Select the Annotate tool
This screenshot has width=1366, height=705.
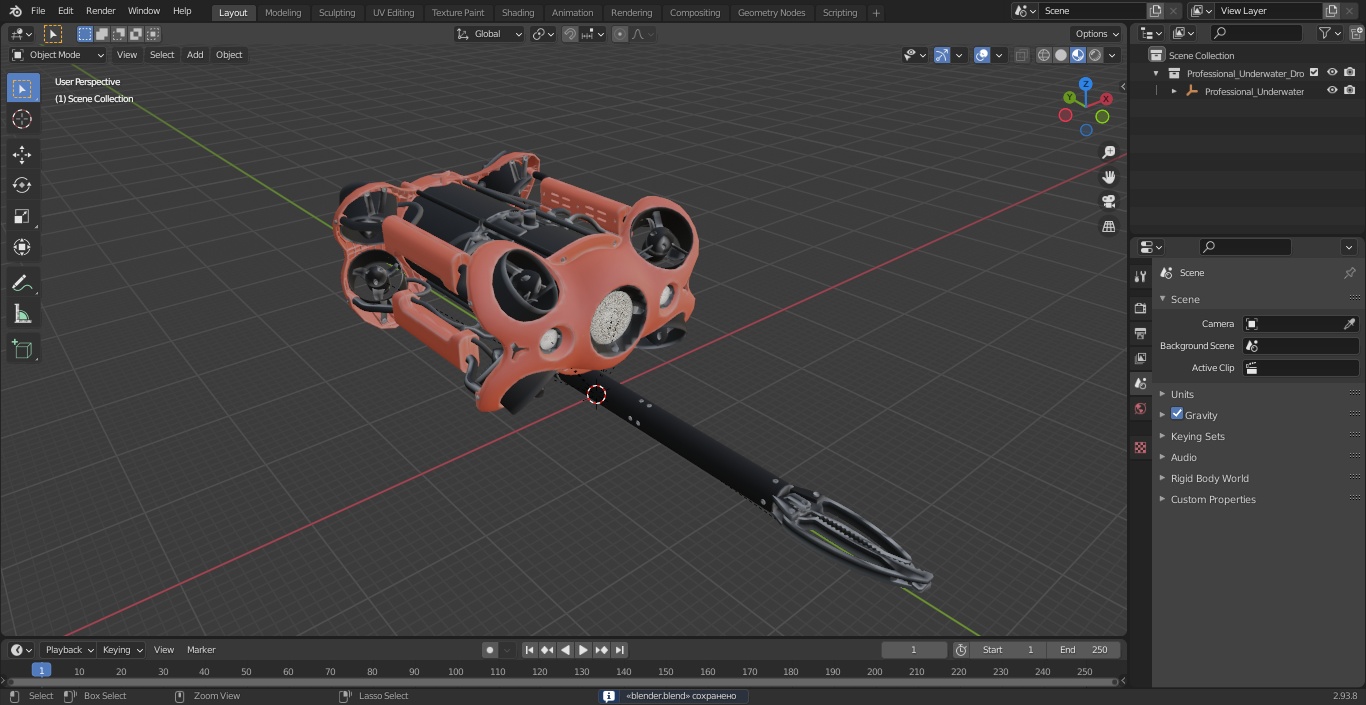pyautogui.click(x=22, y=283)
